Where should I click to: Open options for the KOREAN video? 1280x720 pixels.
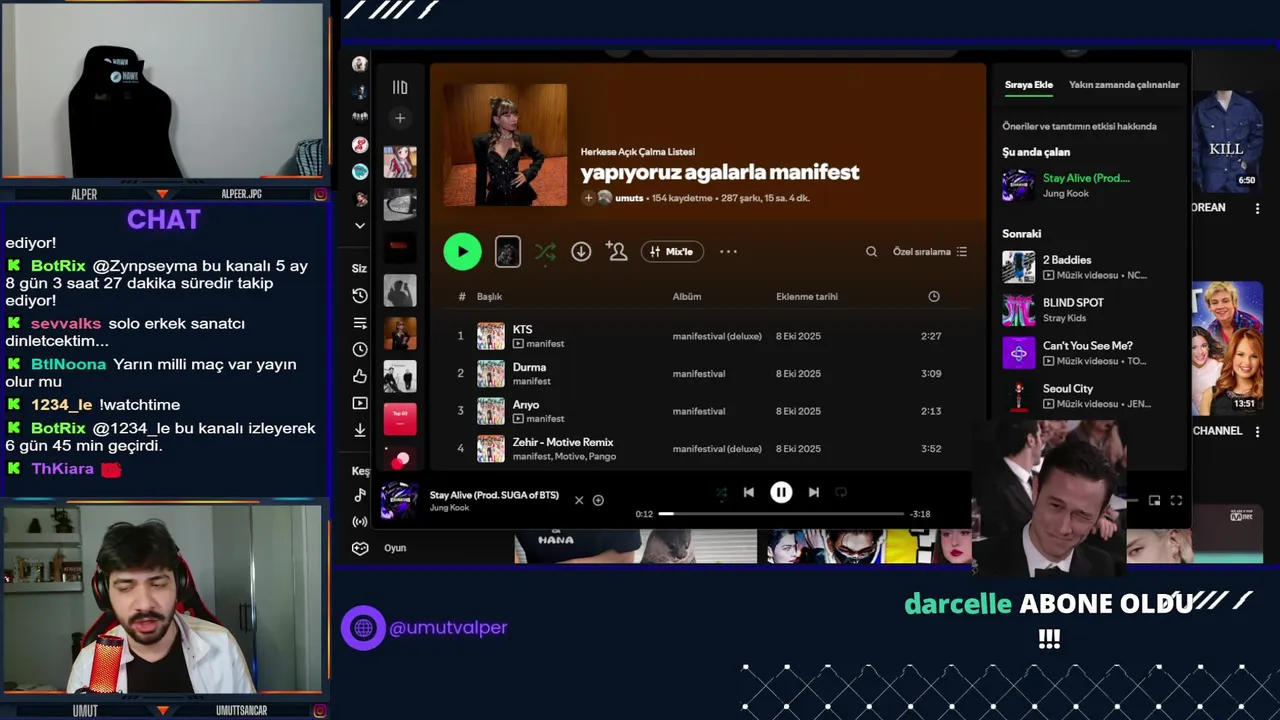click(x=1259, y=208)
